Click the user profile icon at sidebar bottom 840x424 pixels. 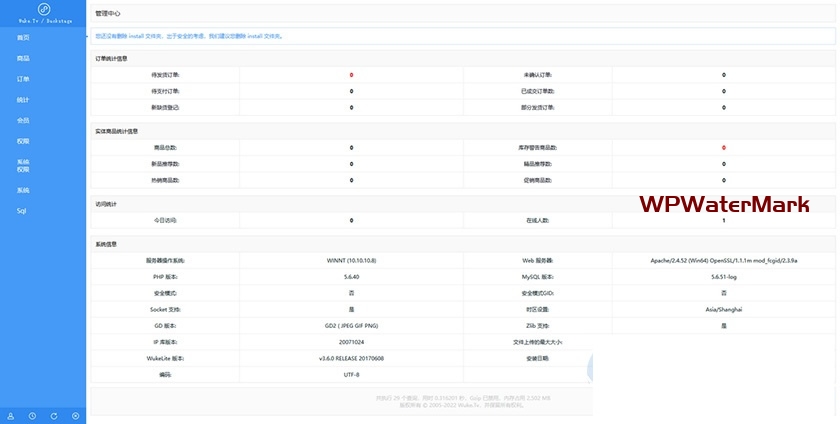click(10, 415)
